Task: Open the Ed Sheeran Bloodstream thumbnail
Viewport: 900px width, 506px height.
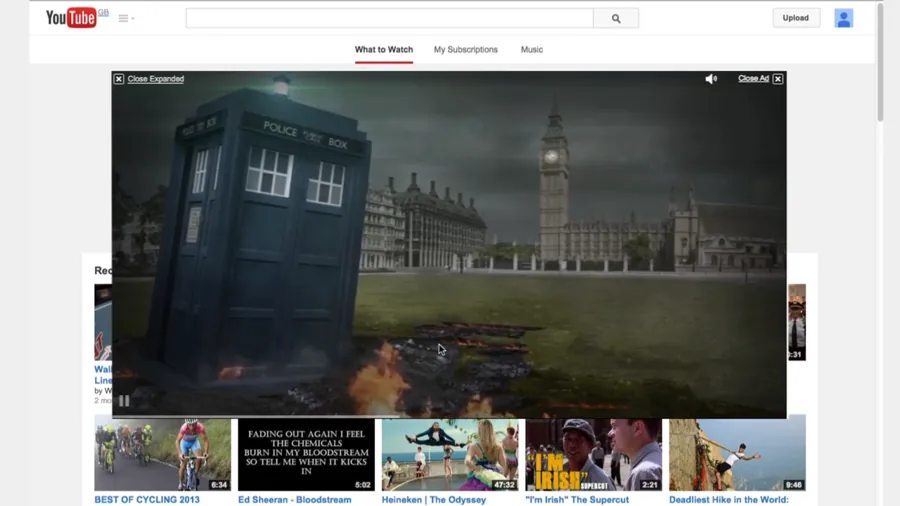Action: [306, 454]
